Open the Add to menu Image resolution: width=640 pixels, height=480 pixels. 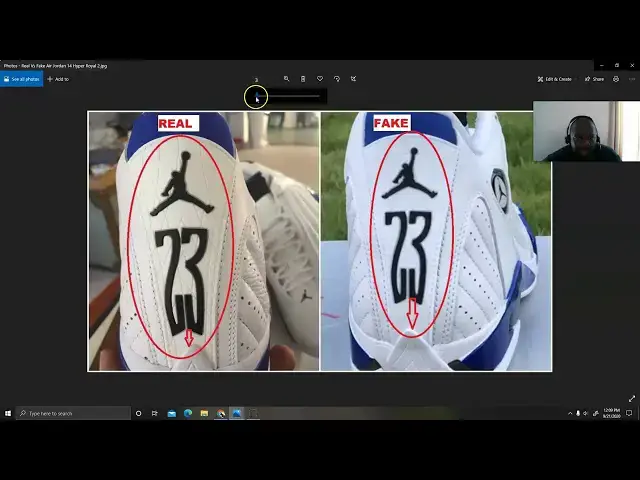[58, 79]
